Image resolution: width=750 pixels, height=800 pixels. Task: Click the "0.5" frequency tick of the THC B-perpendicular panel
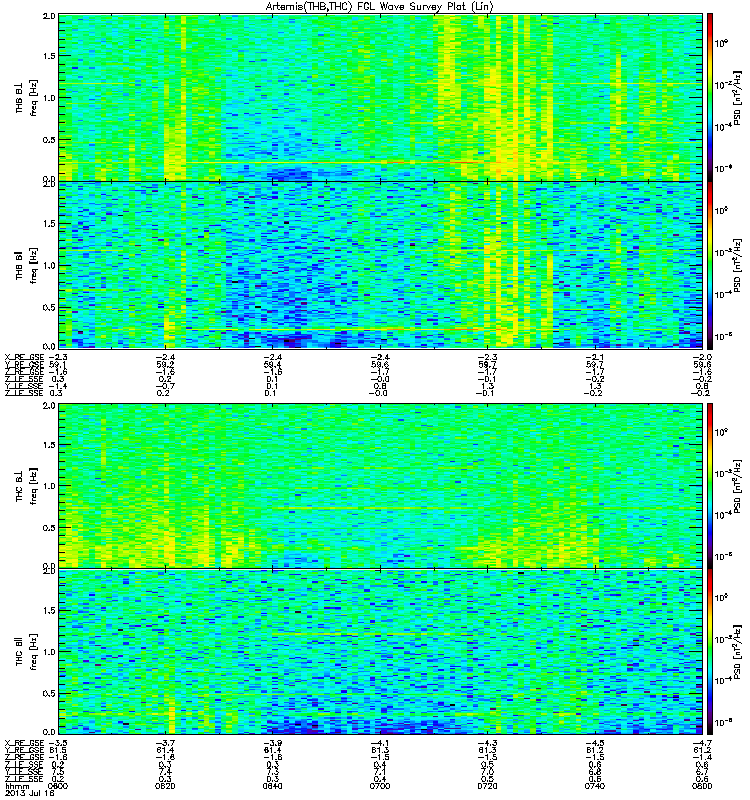point(49,528)
